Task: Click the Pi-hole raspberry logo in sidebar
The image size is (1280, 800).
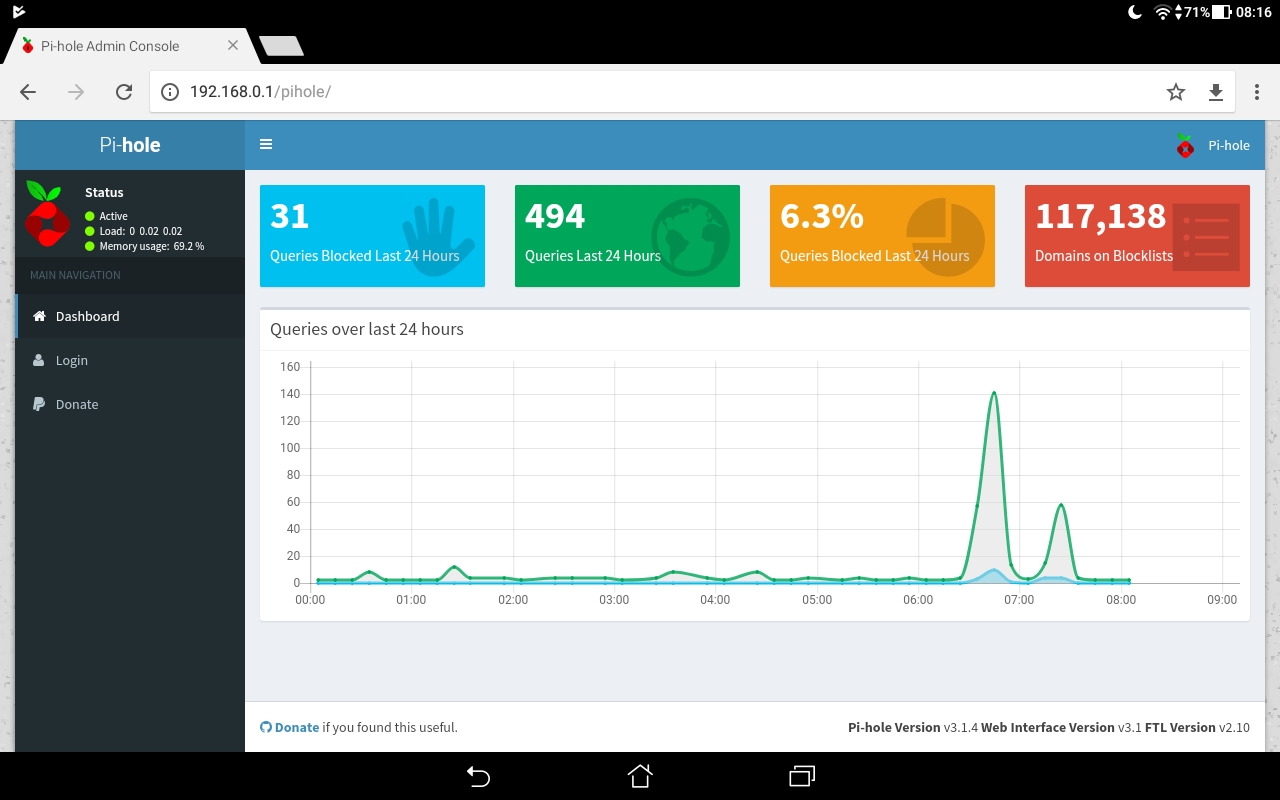Action: click(47, 214)
